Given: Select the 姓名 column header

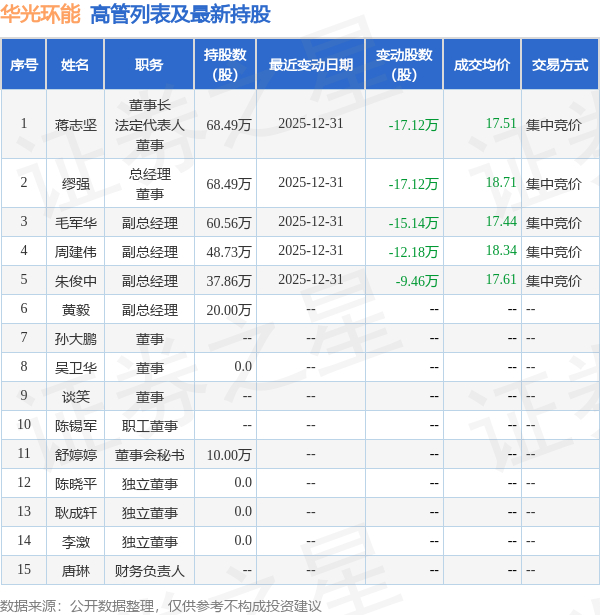Looking at the screenshot, I should pyautogui.click(x=75, y=64).
